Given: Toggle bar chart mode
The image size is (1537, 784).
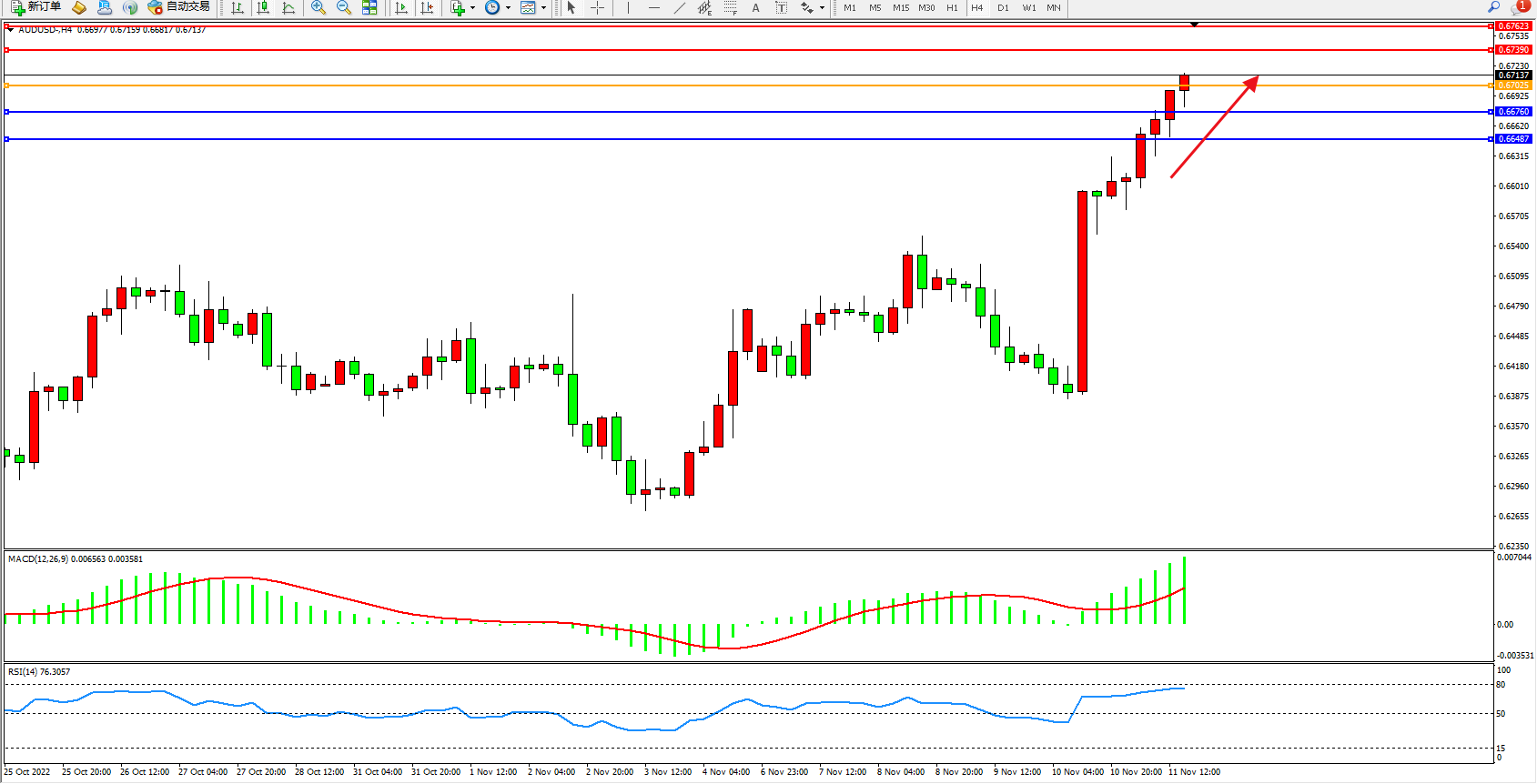Looking at the screenshot, I should click(238, 7).
